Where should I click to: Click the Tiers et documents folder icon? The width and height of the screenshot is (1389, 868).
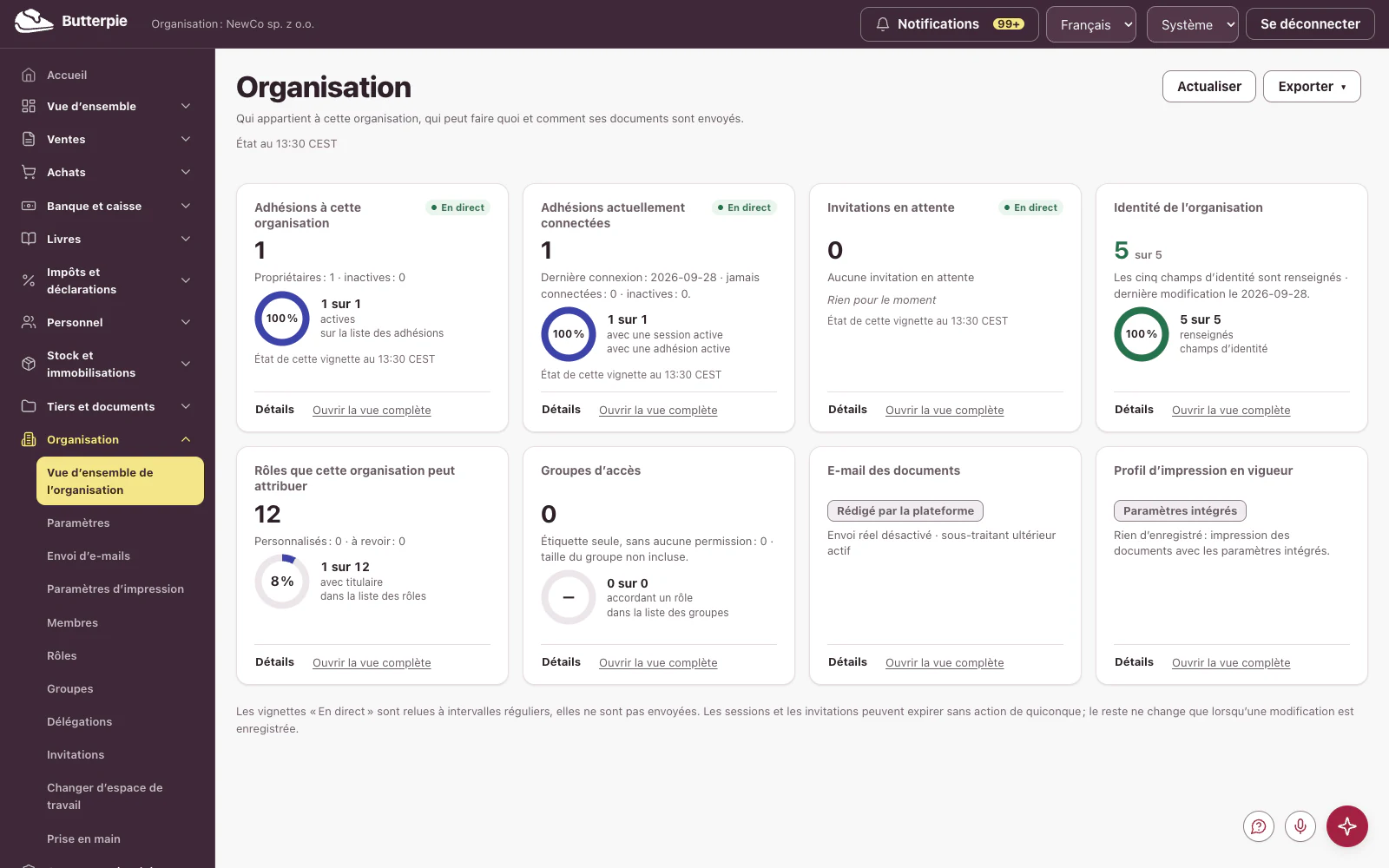(x=29, y=406)
